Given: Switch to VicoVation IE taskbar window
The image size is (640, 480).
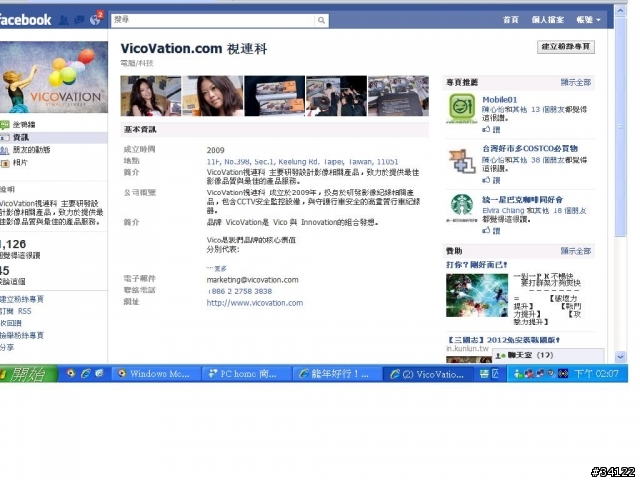Looking at the screenshot, I should click(x=428, y=374).
